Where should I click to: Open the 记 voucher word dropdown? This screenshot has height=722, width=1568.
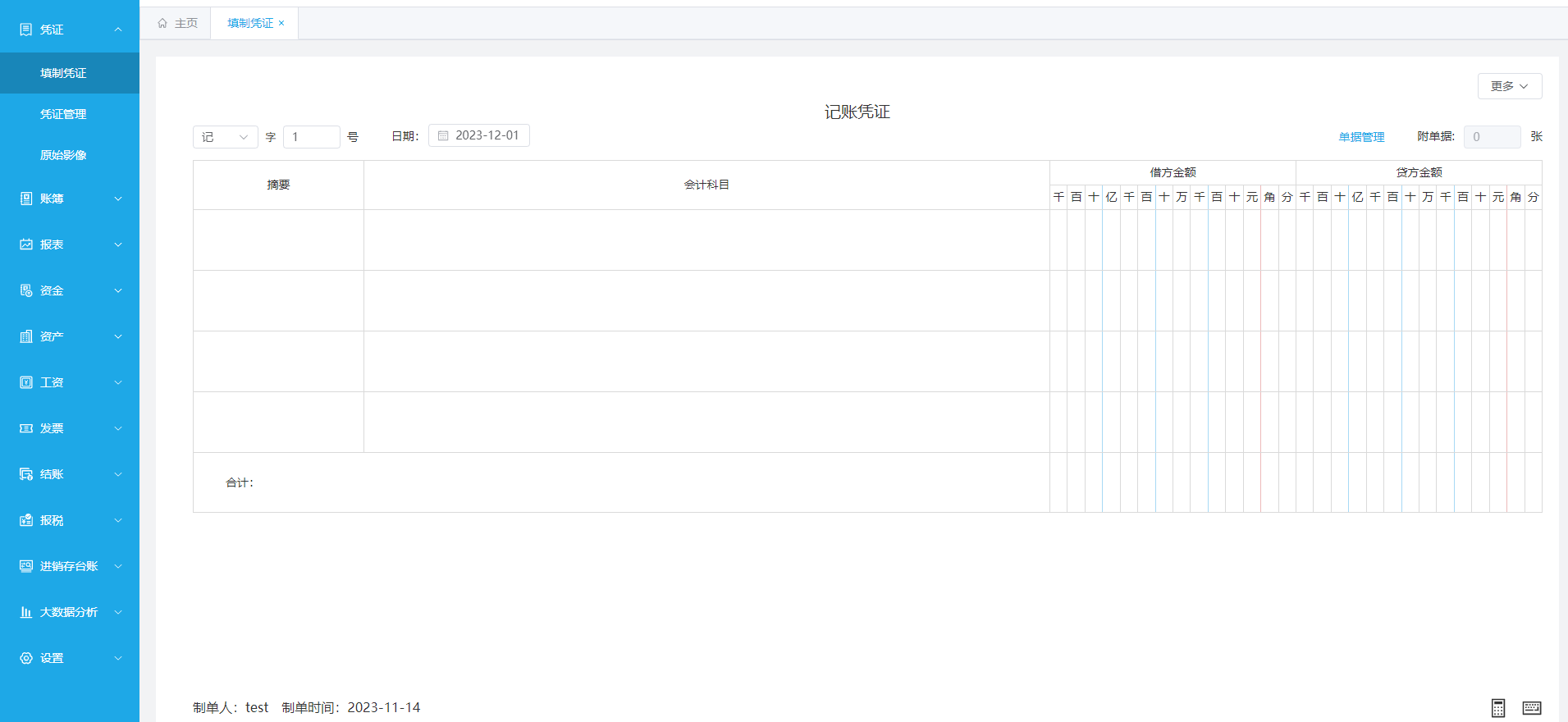coord(226,137)
